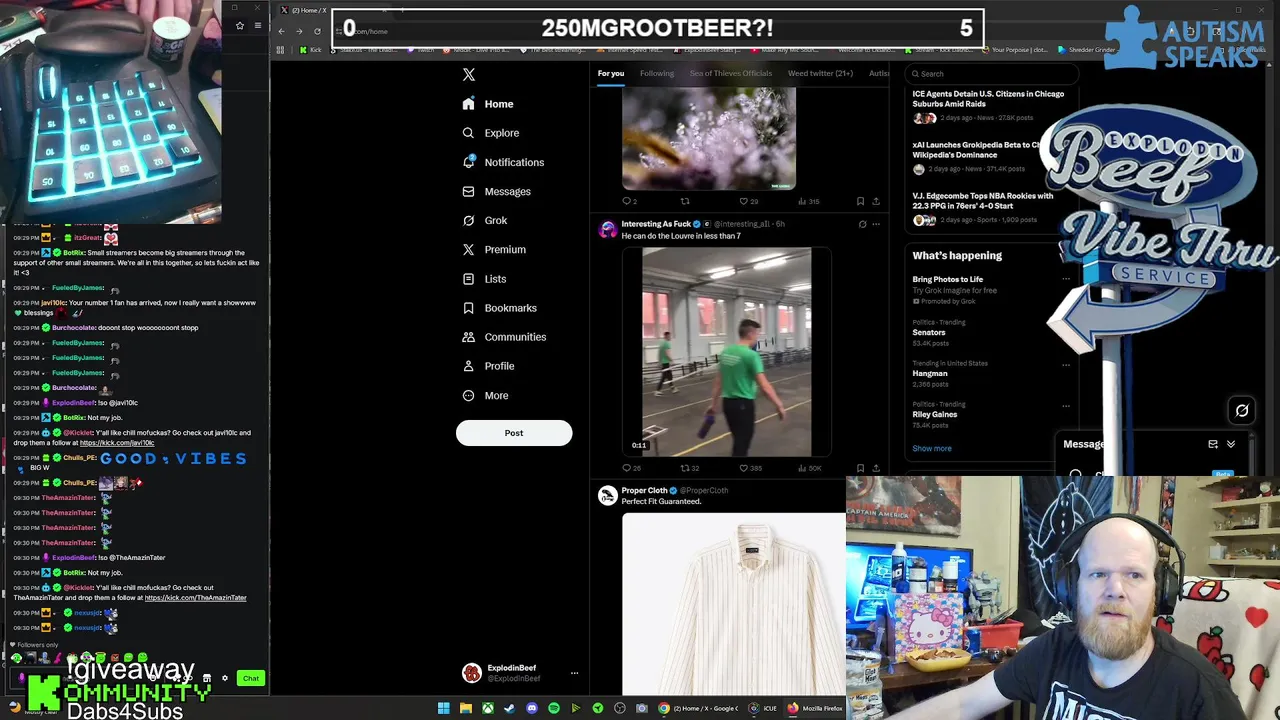
Task: Open Lists in the X sidebar
Action: point(484,279)
